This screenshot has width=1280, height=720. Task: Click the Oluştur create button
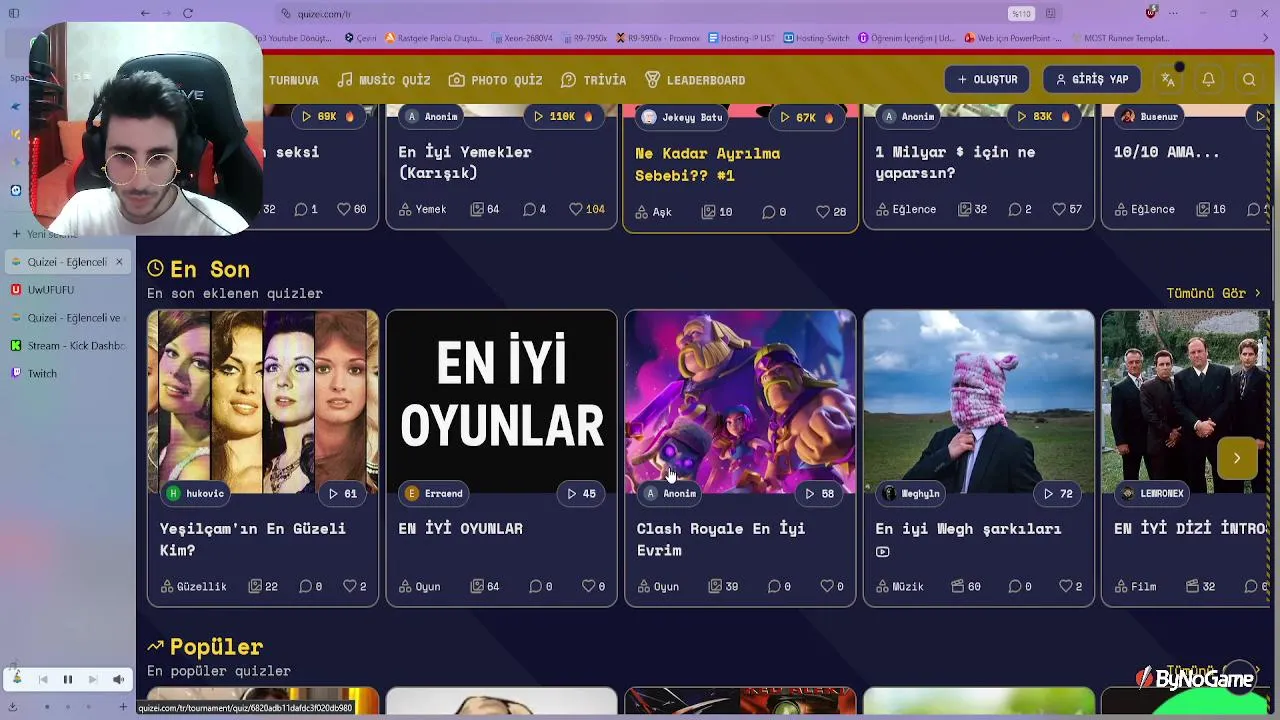point(987,80)
